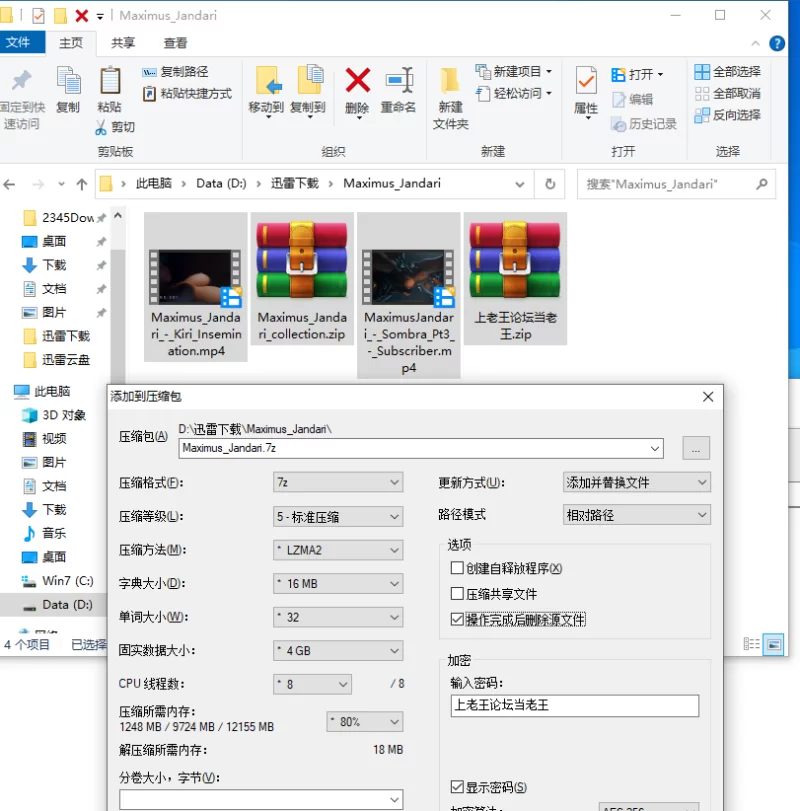This screenshot has width=800, height=811.
Task: Click the red Delete (删除) icon
Action: pyautogui.click(x=358, y=81)
